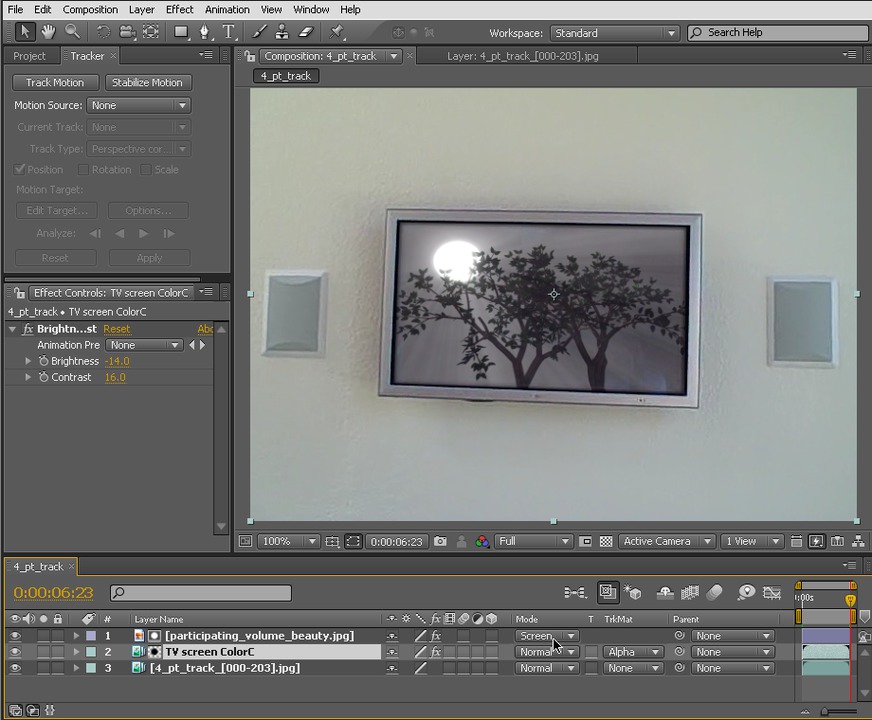Switch to the Project tab

(29, 55)
